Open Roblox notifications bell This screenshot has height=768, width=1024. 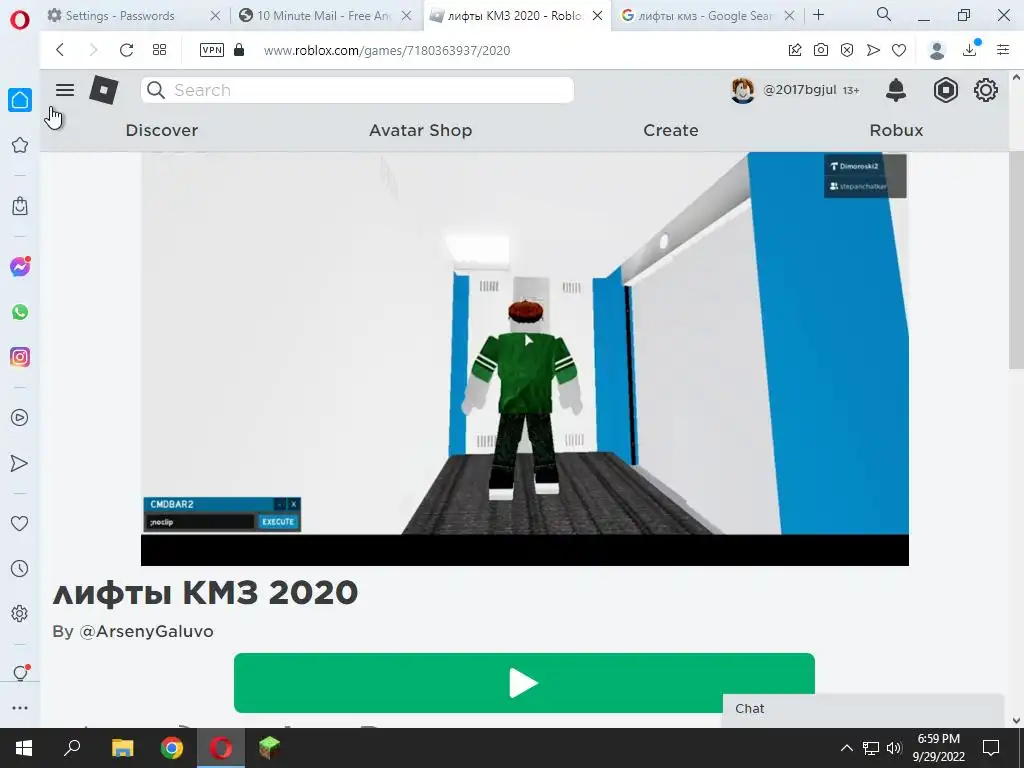click(x=895, y=90)
